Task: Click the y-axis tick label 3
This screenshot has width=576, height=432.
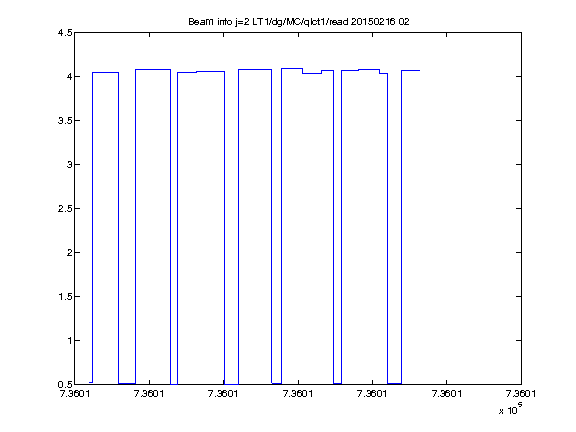Action: [x=69, y=164]
